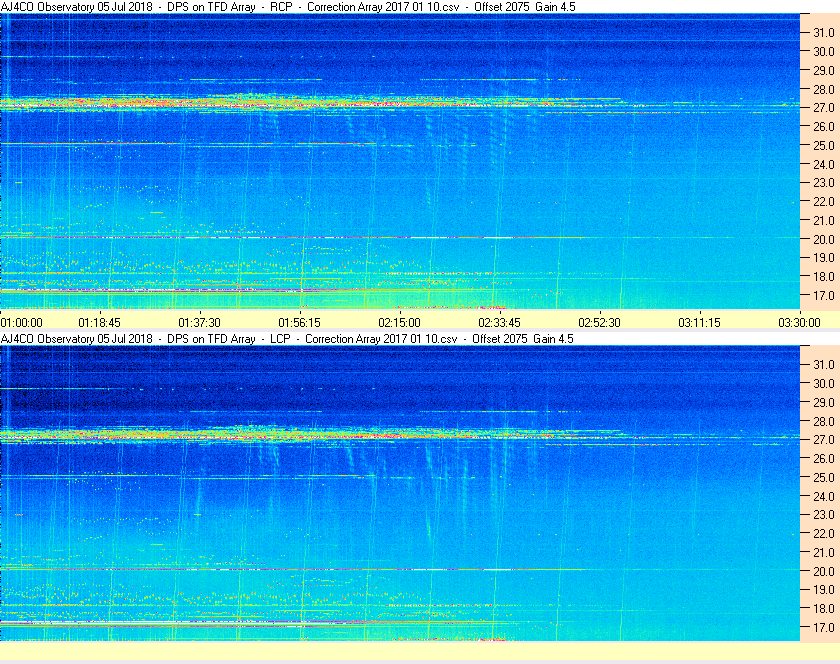840x664 pixels.
Task: Click the 31.0 frequency label on RCP plot
Action: tap(824, 33)
